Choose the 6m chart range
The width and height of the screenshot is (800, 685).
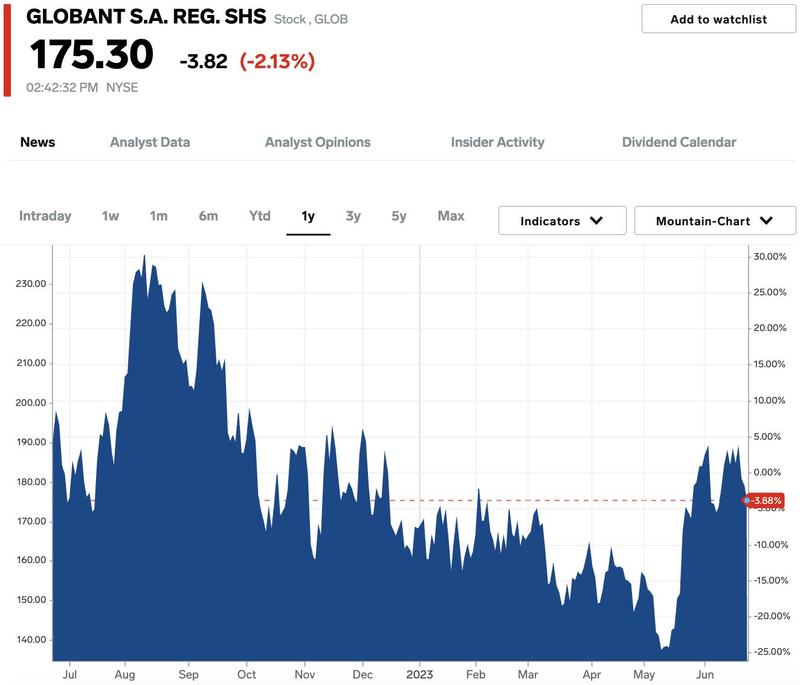tap(208, 216)
